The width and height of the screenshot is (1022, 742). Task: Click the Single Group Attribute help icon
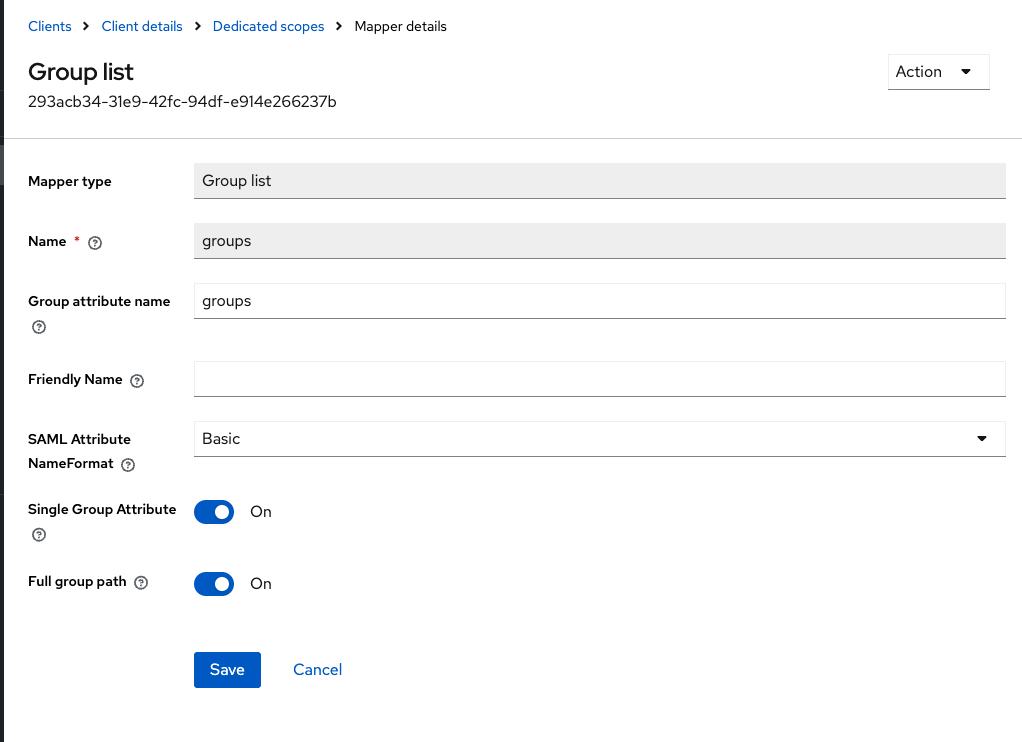(38, 535)
